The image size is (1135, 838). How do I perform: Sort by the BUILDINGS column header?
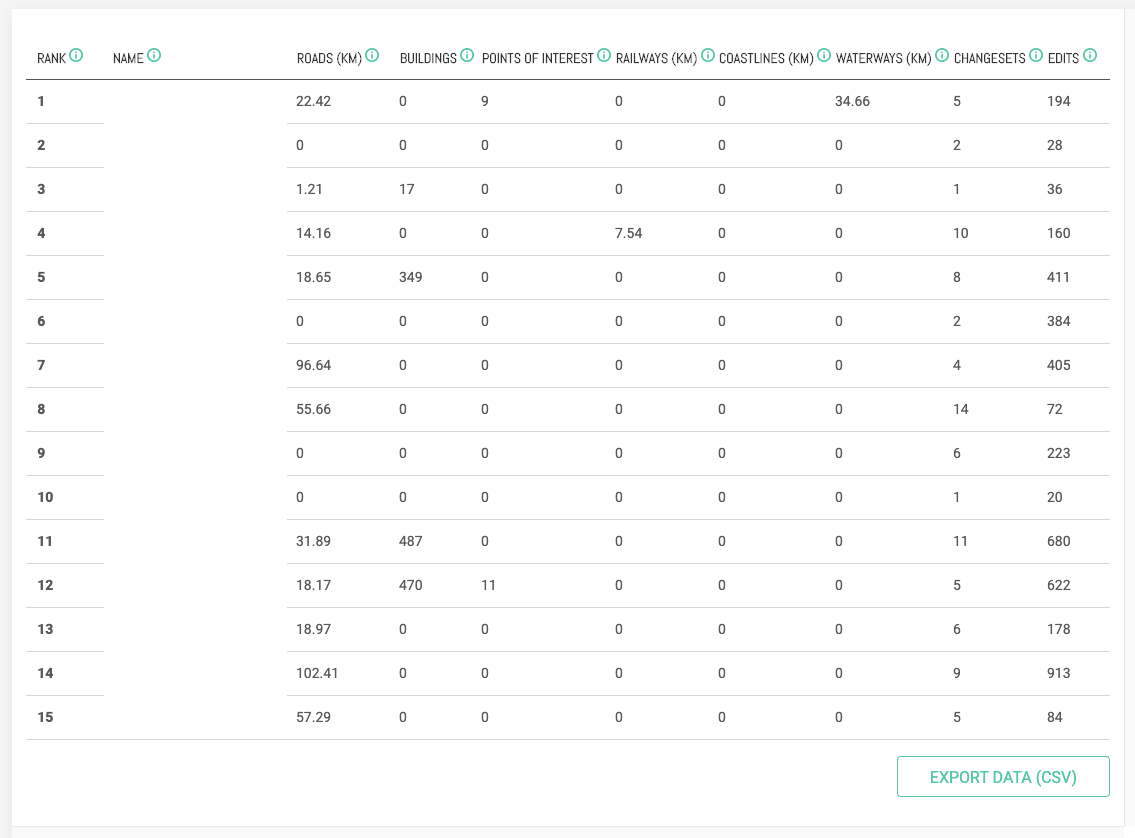(x=428, y=57)
